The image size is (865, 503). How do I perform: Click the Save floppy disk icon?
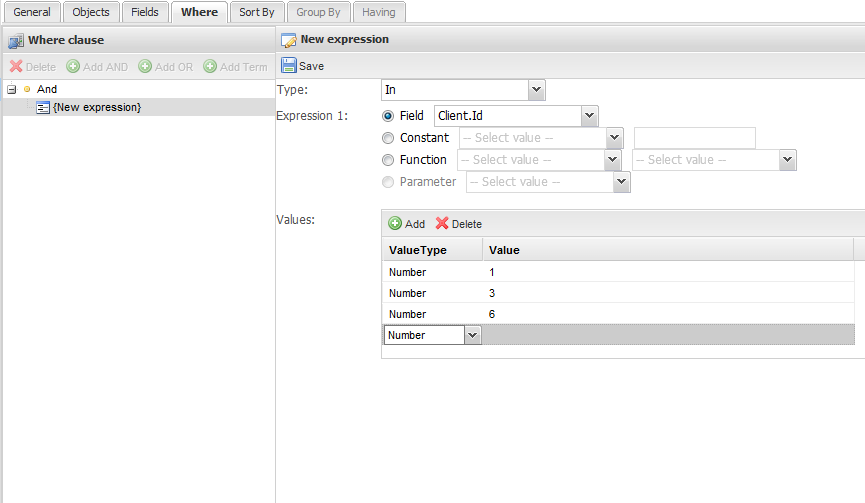coord(289,66)
